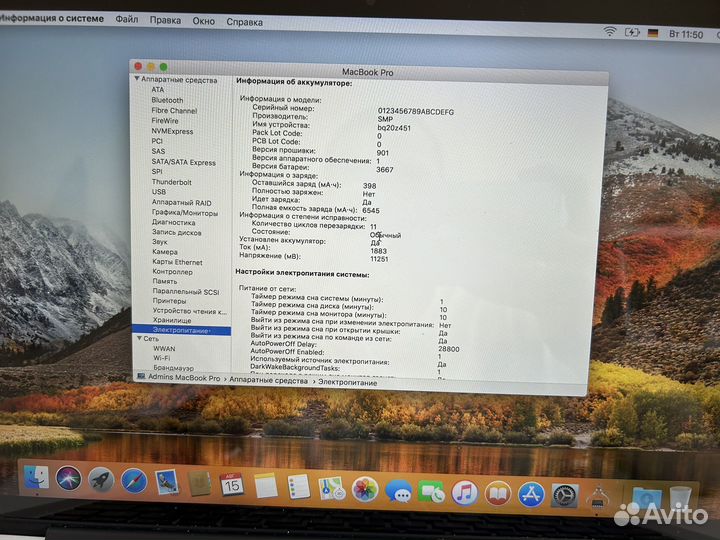Select Карты Ethernet sidebar item
The image size is (720, 540).
(177, 262)
